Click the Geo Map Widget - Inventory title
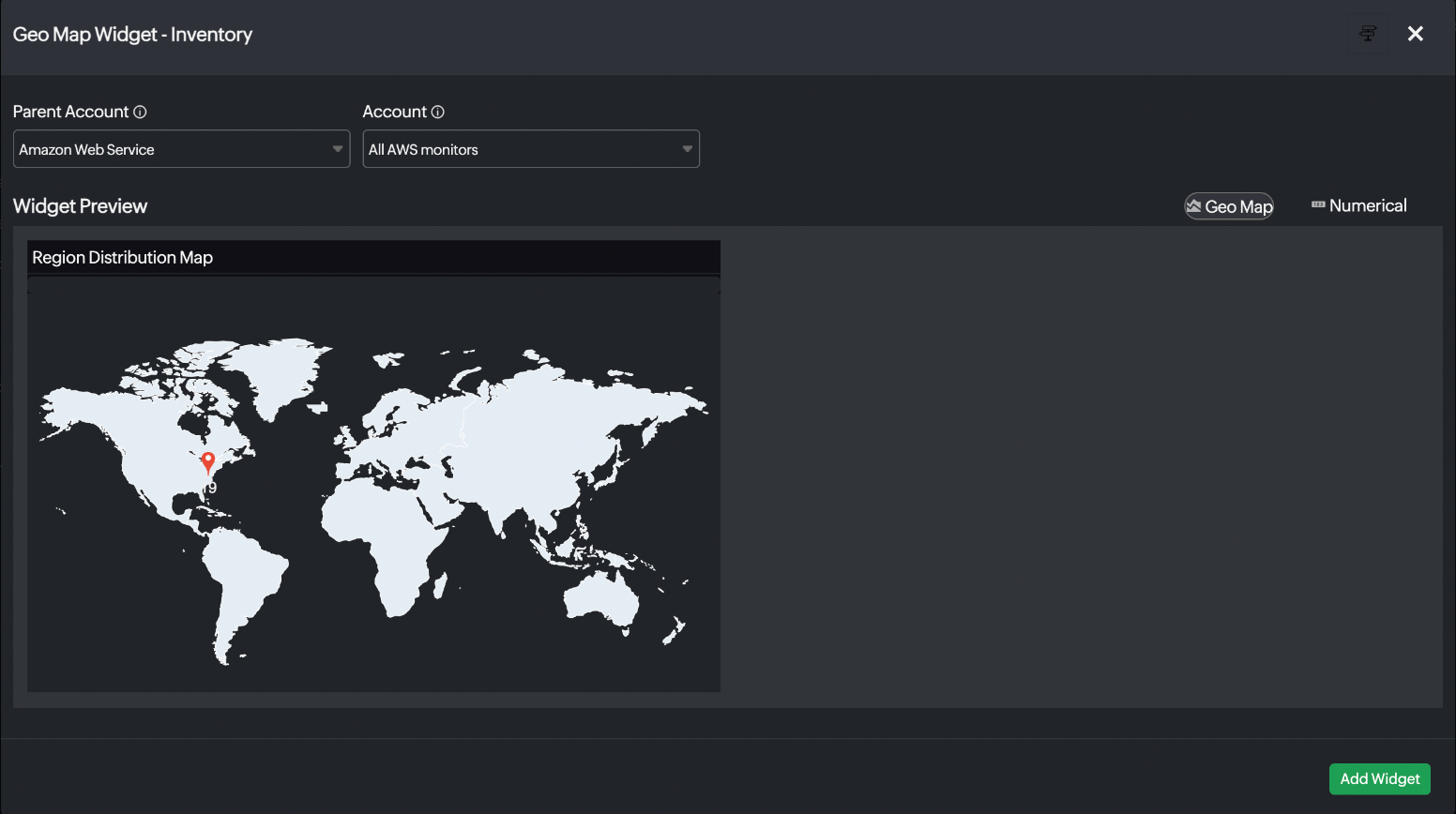 click(x=132, y=35)
